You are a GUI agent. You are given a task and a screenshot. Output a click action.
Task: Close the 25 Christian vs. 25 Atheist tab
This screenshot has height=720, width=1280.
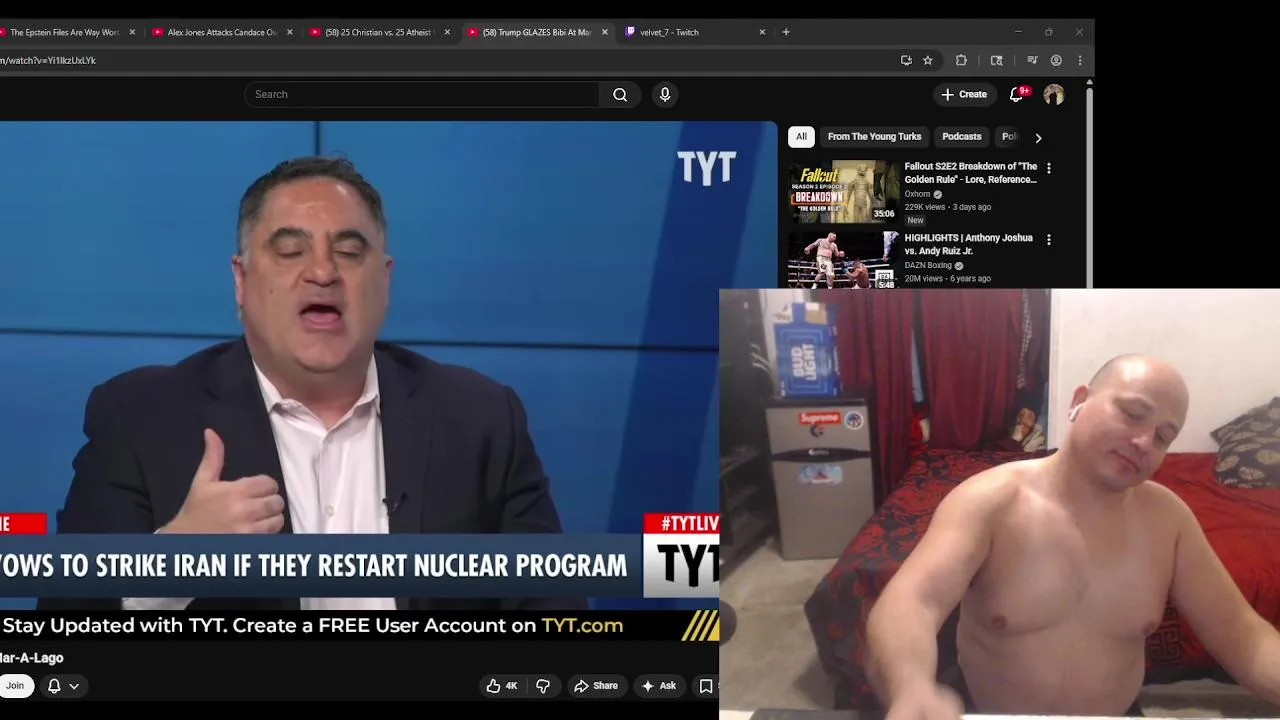(x=447, y=32)
